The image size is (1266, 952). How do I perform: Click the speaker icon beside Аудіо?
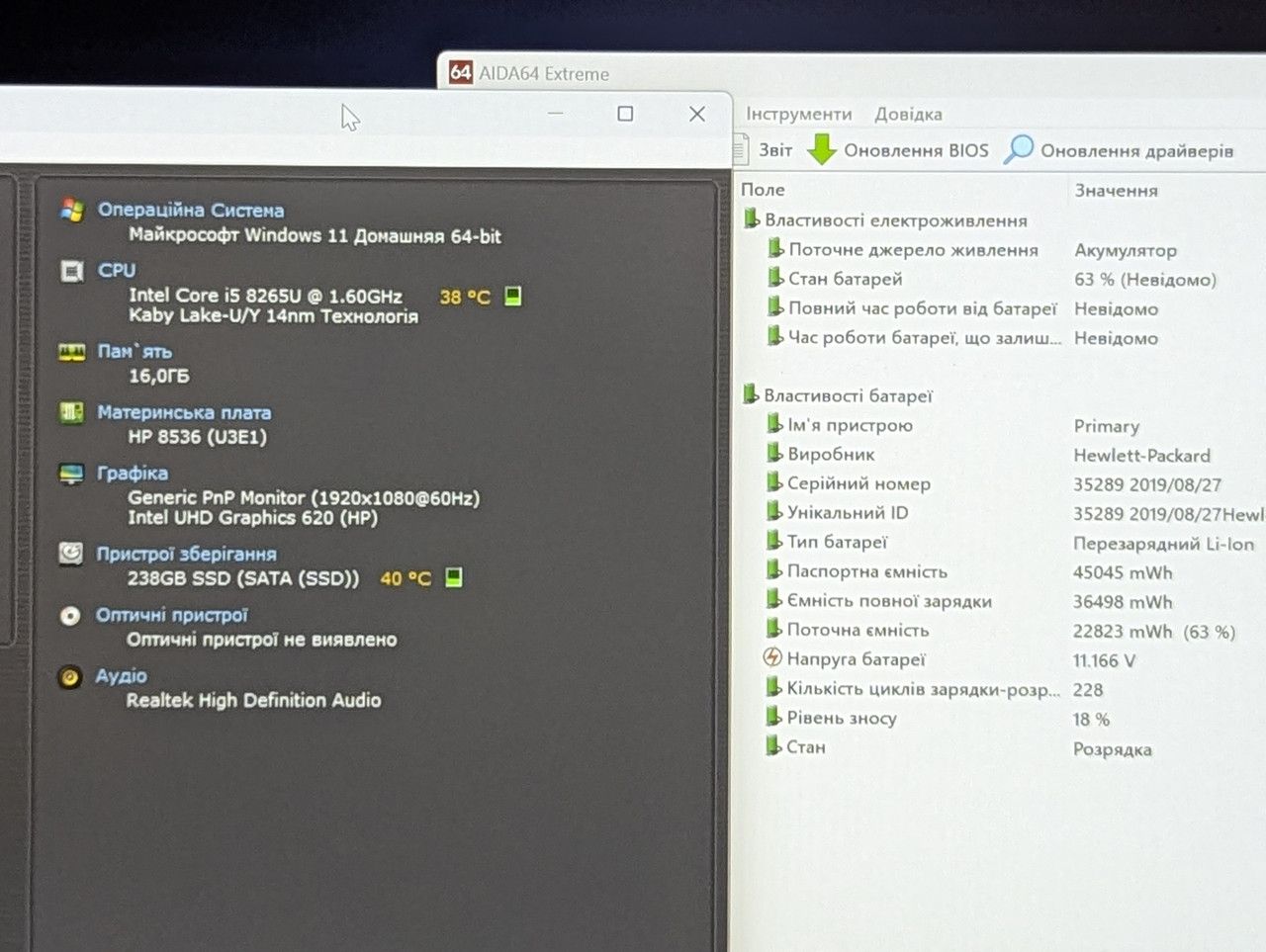pyautogui.click(x=69, y=677)
